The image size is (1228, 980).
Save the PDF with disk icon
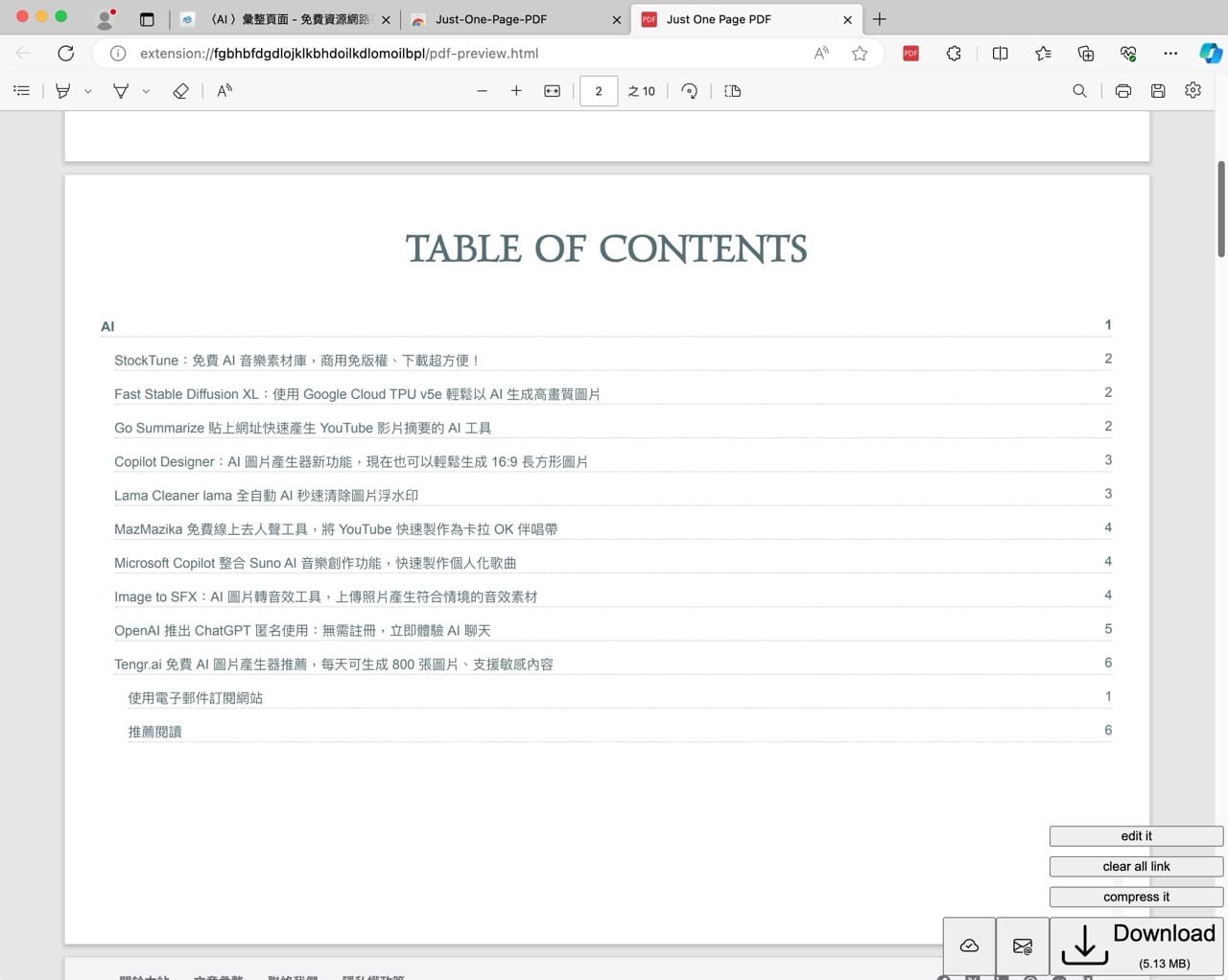[x=1158, y=91]
